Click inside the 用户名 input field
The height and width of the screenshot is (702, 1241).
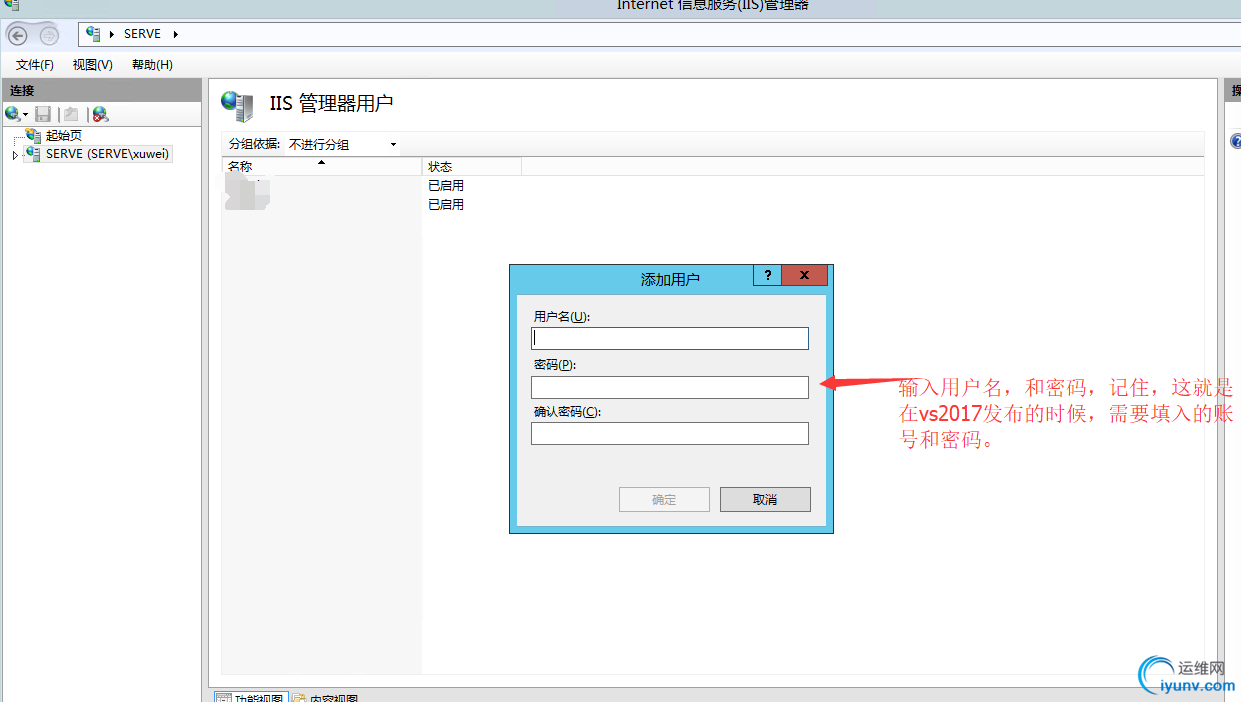coord(669,338)
